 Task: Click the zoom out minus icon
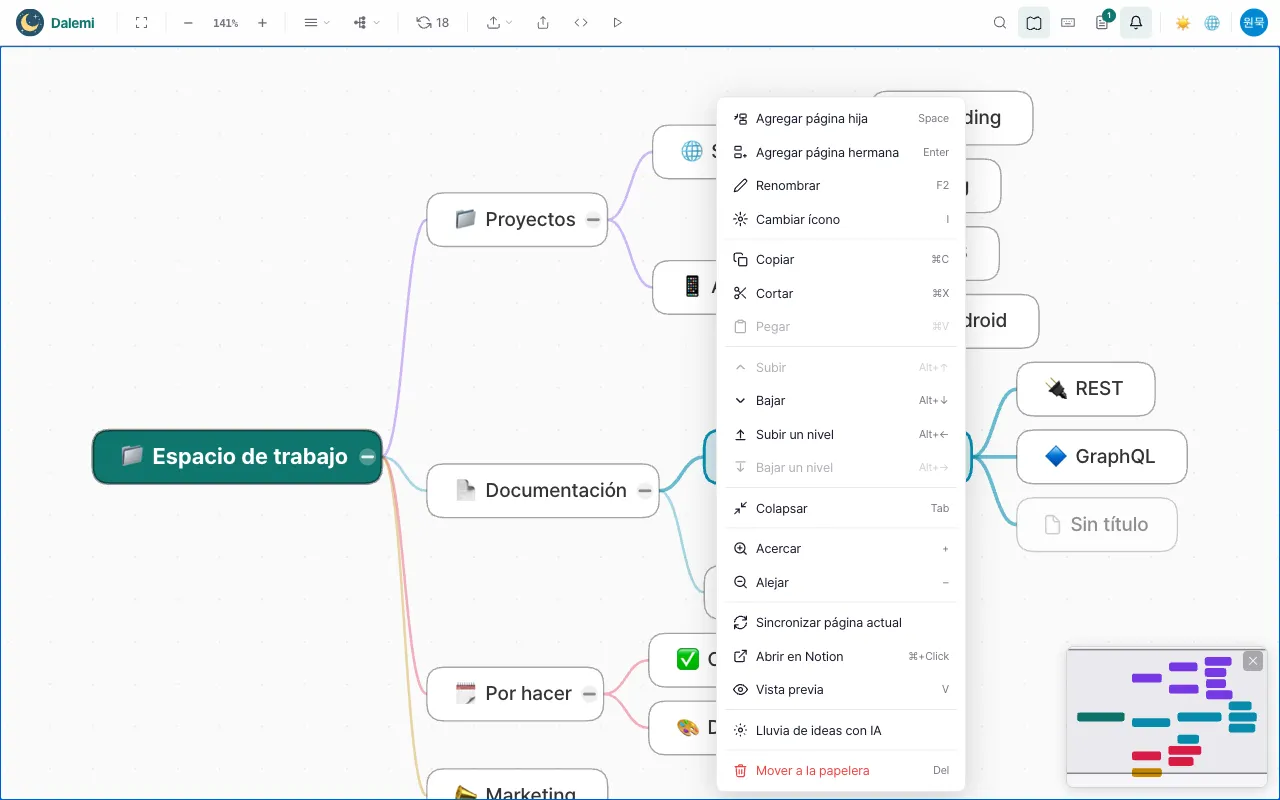pos(188,22)
